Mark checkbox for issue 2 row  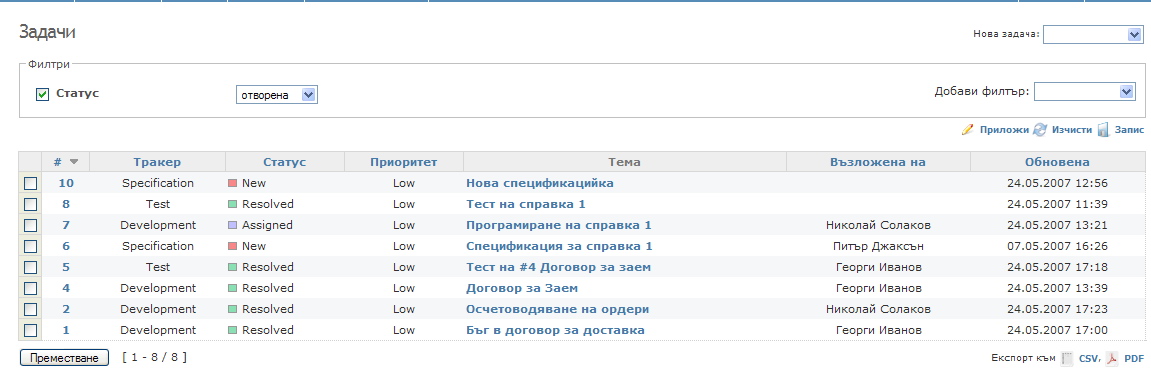(30, 309)
